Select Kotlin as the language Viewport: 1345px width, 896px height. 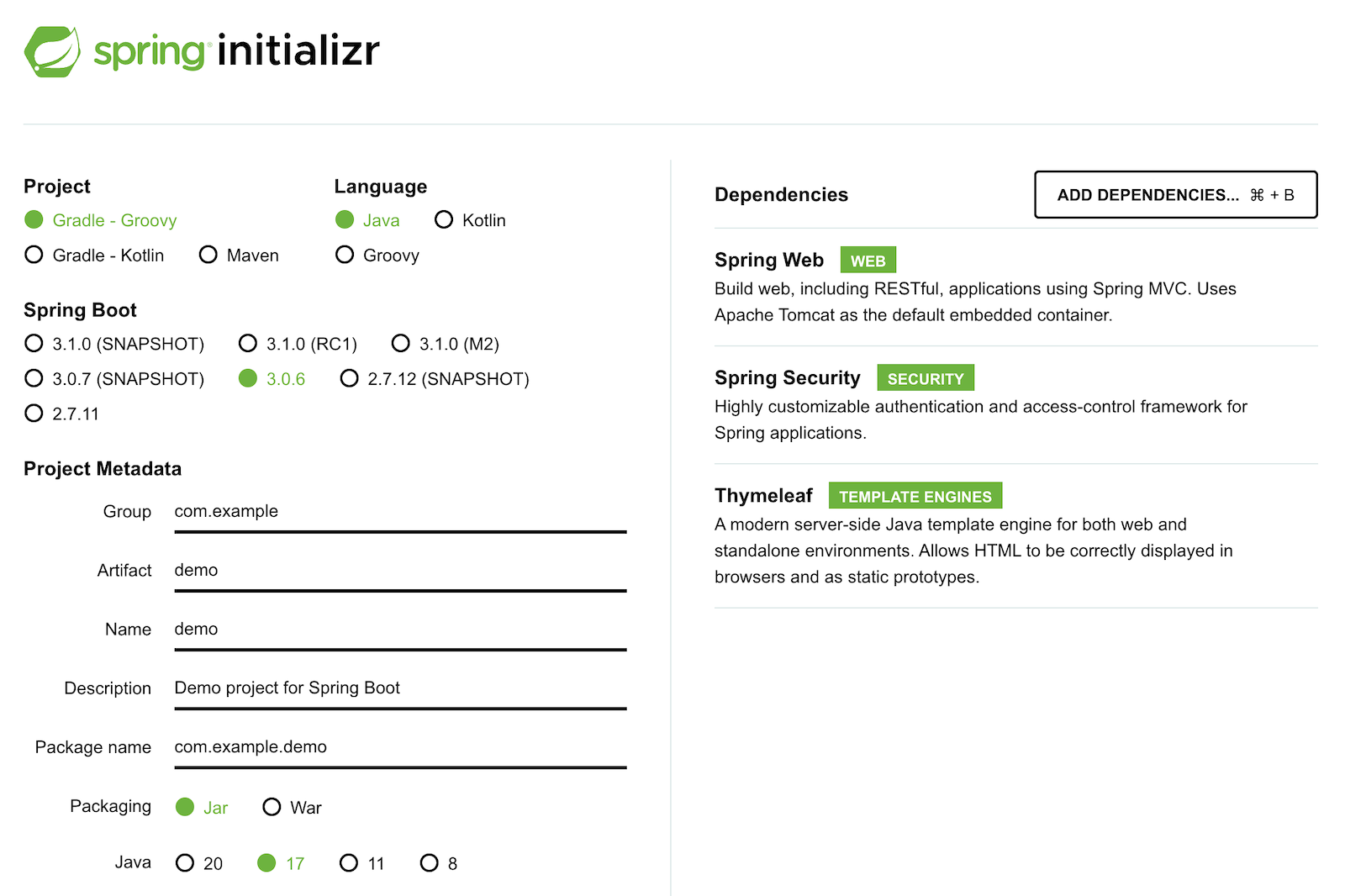(444, 220)
